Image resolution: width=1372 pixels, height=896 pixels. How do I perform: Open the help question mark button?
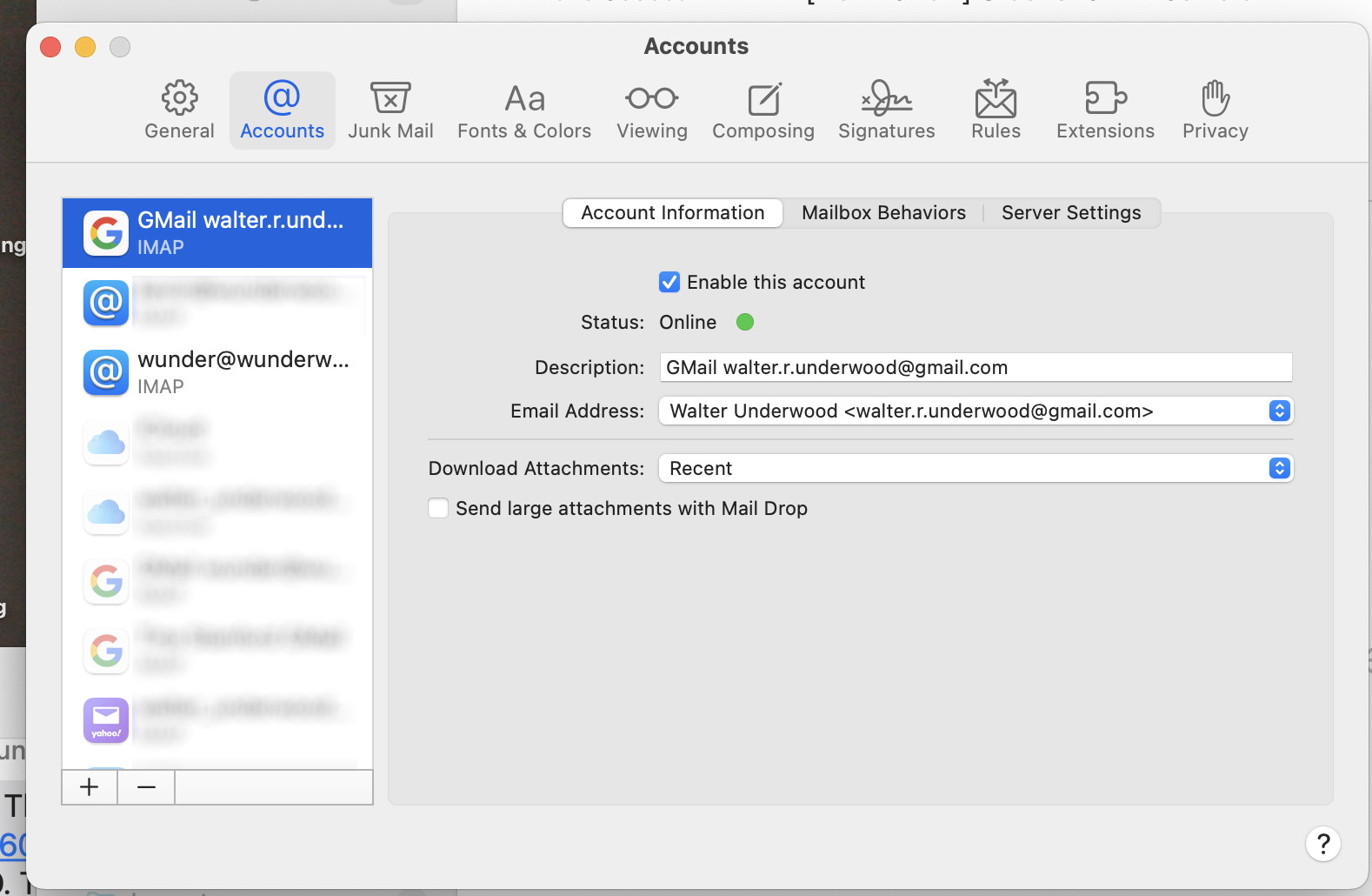click(x=1322, y=844)
